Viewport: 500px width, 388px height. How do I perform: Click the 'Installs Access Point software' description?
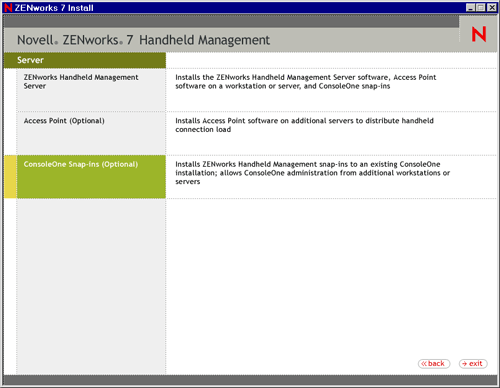pyautogui.click(x=304, y=125)
